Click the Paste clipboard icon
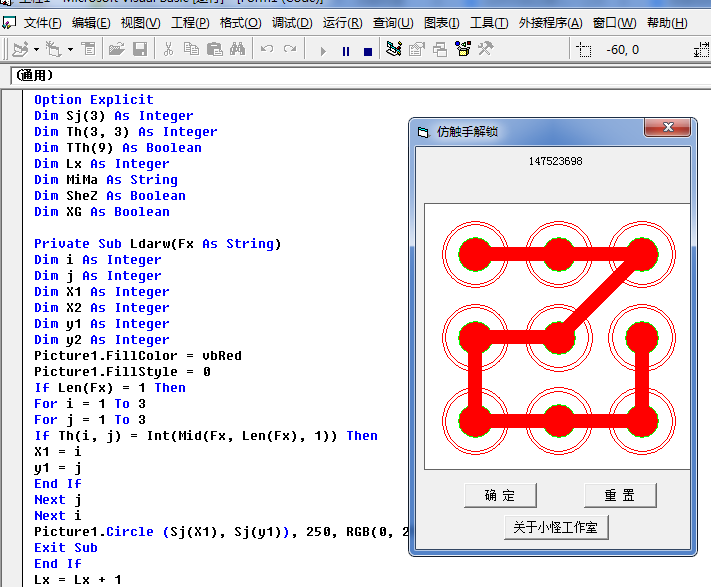711x587 pixels. 214,49
